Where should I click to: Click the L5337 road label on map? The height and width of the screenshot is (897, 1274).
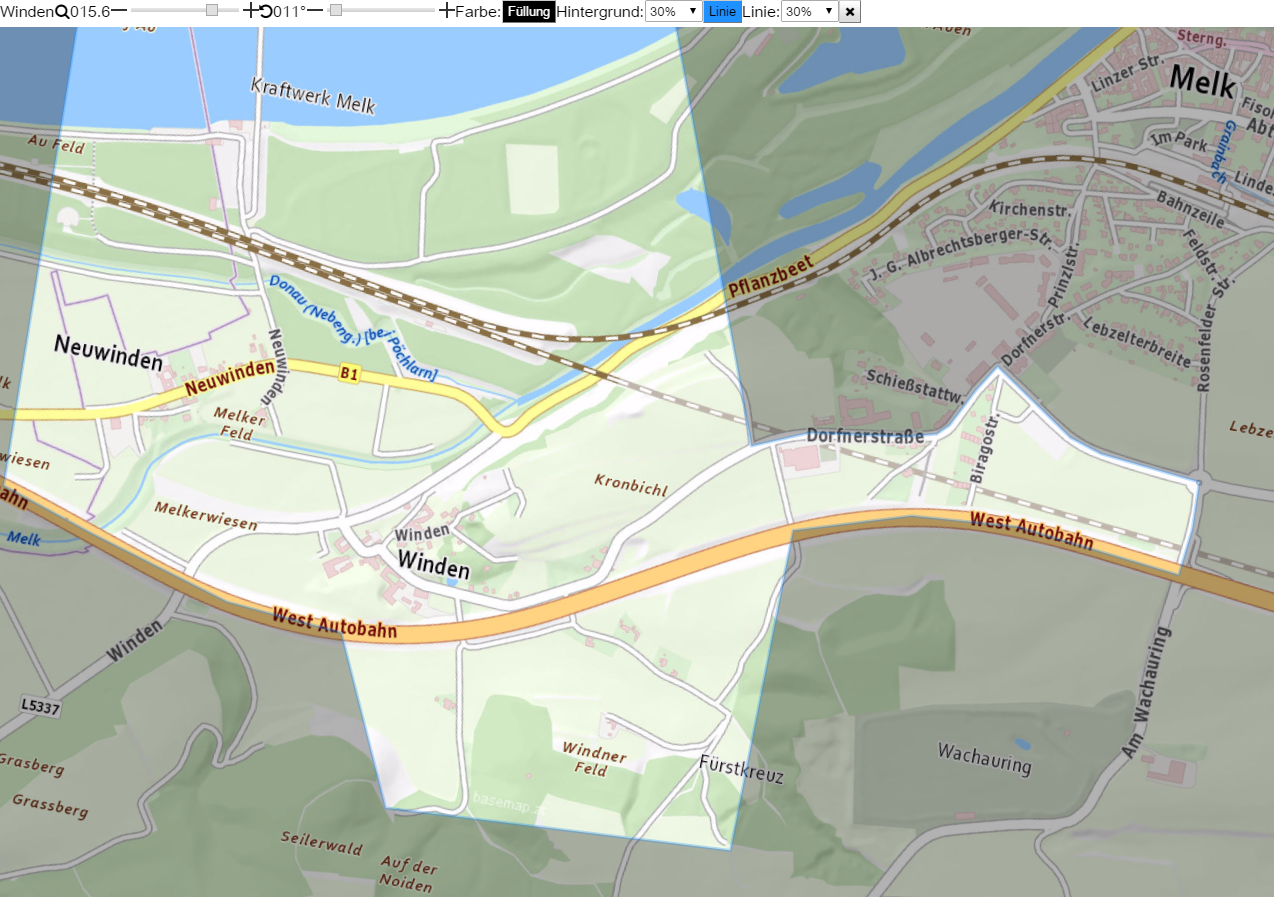(x=38, y=706)
